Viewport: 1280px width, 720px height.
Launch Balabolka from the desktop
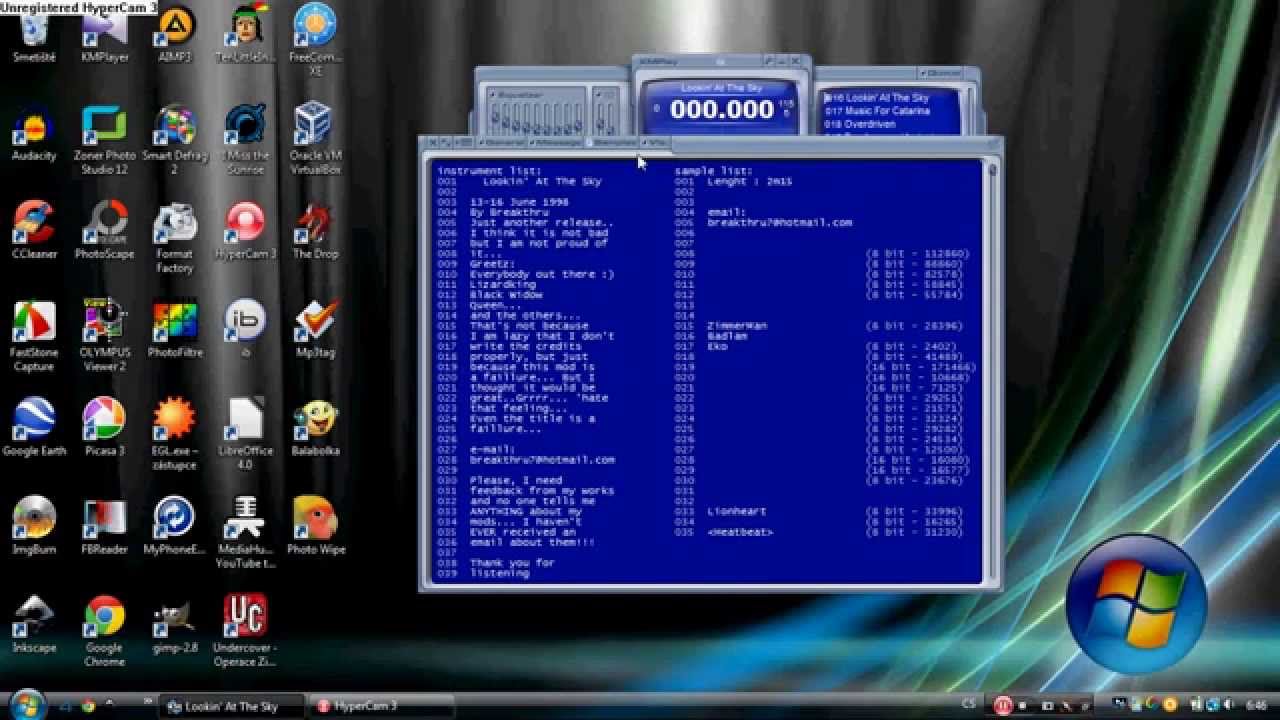315,428
